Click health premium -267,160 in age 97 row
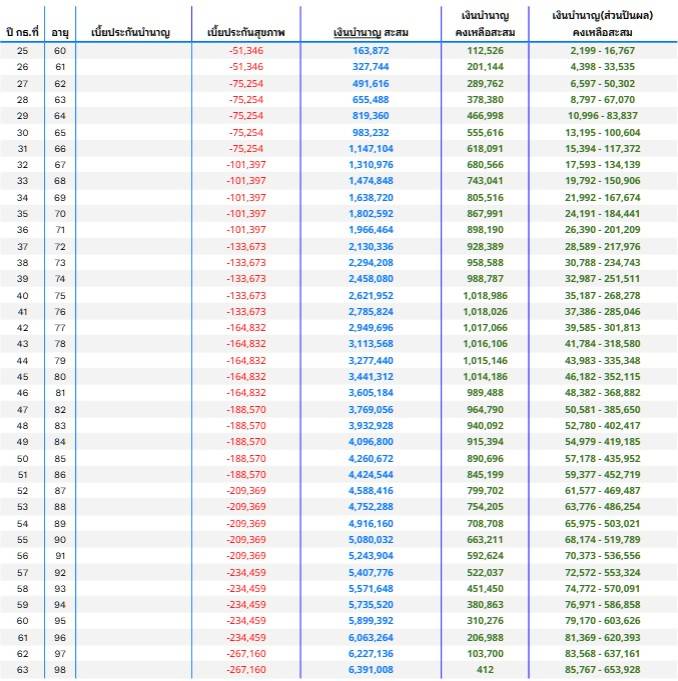 [246, 655]
